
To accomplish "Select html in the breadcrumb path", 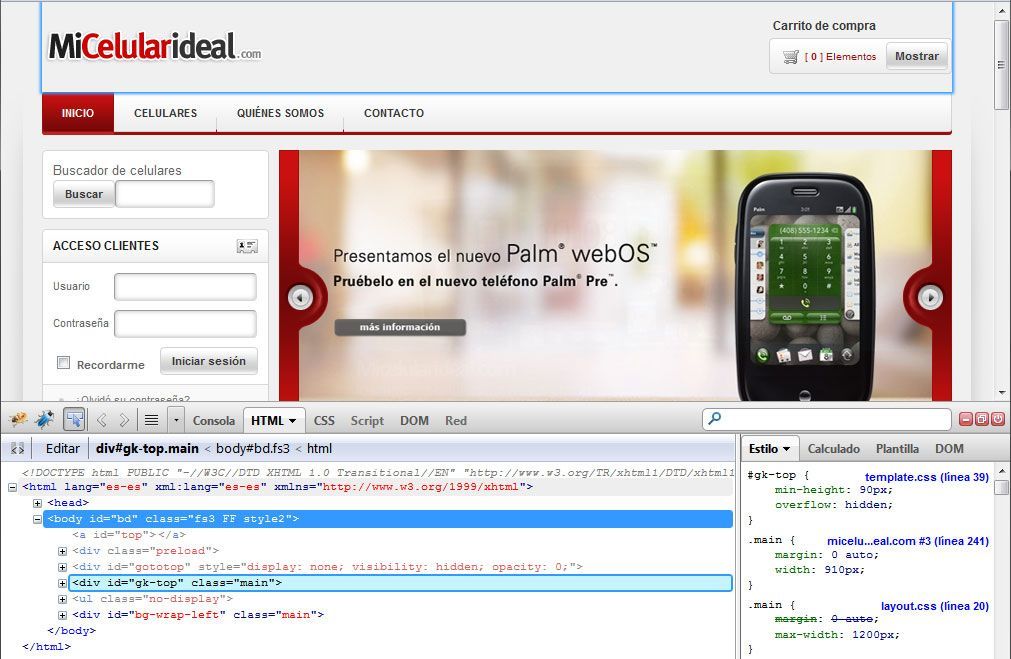I will click(319, 449).
